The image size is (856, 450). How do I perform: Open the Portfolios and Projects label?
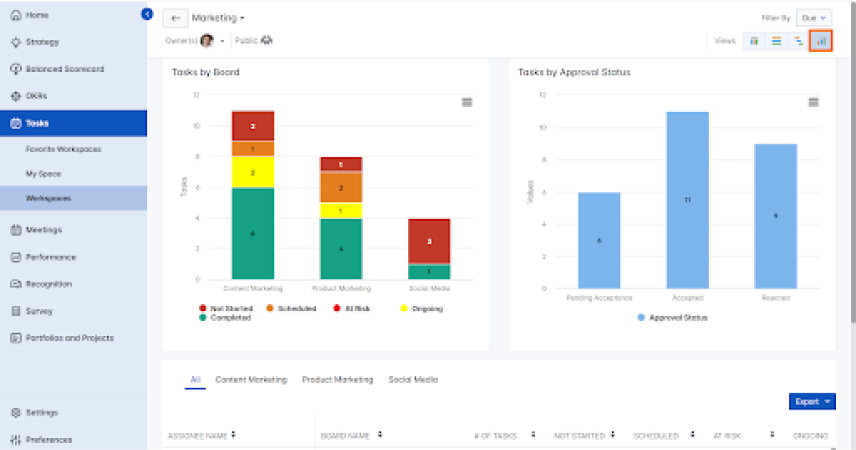[x=70, y=338]
